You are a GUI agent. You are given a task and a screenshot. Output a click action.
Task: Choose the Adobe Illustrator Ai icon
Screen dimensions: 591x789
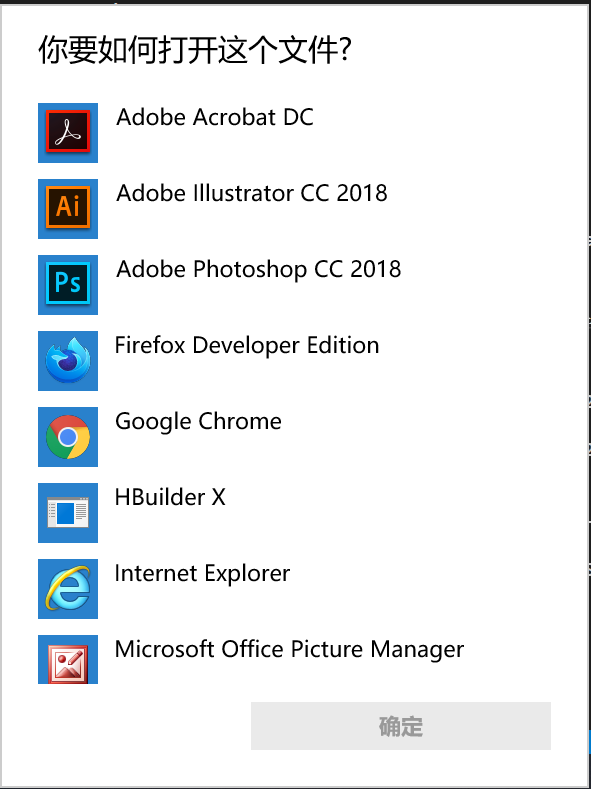[x=68, y=209]
